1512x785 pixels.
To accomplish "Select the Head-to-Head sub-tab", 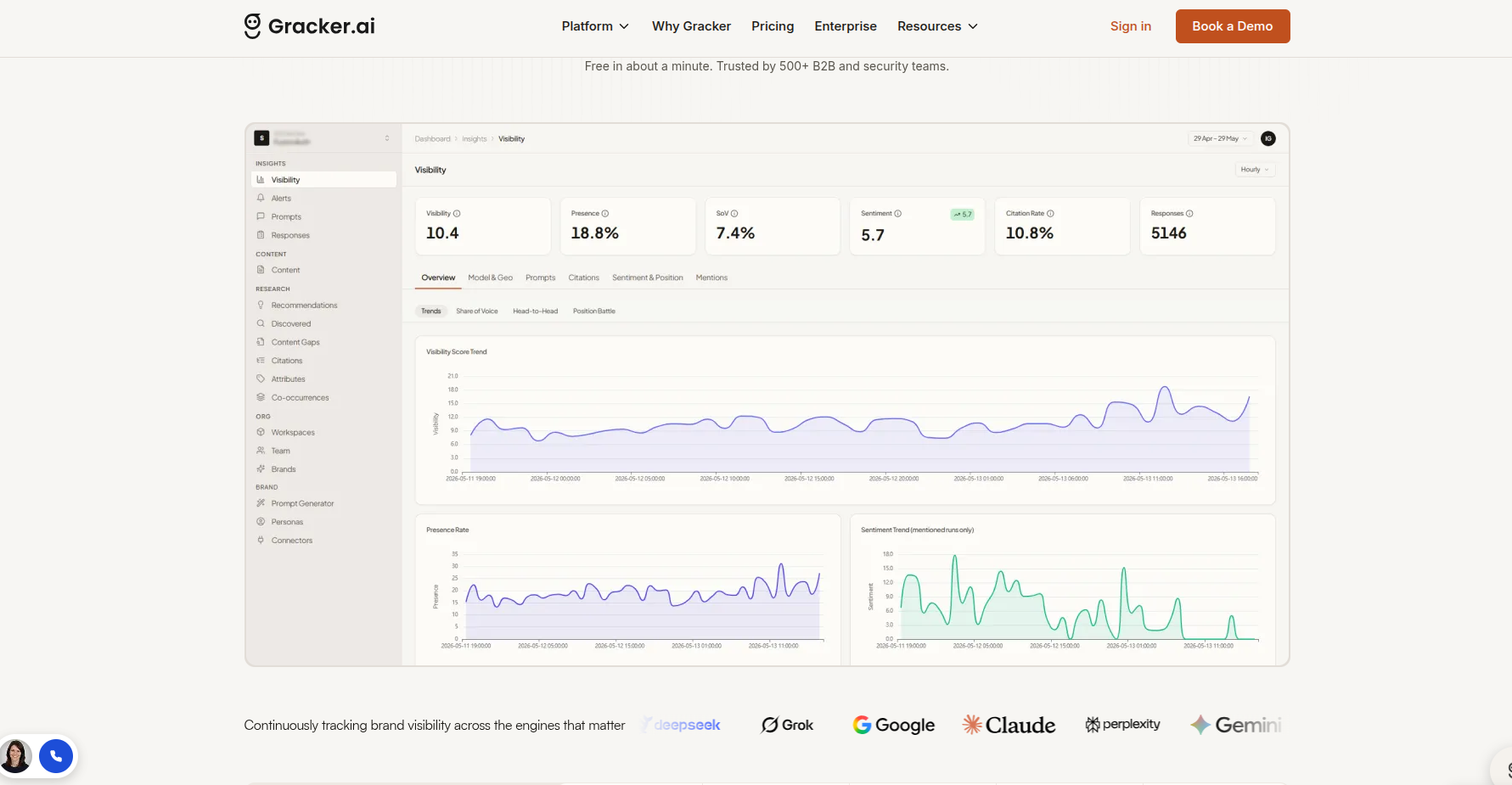I will [535, 311].
